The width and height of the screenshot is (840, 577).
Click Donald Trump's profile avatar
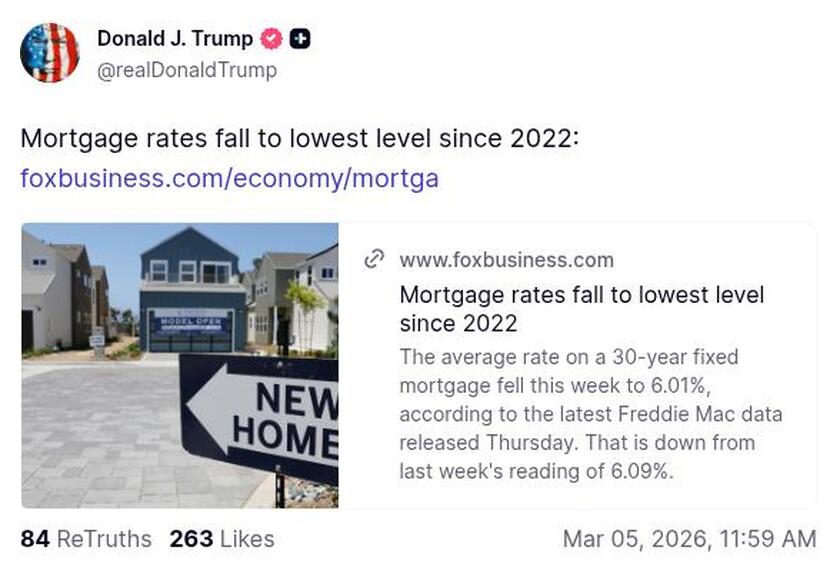[x=51, y=50]
